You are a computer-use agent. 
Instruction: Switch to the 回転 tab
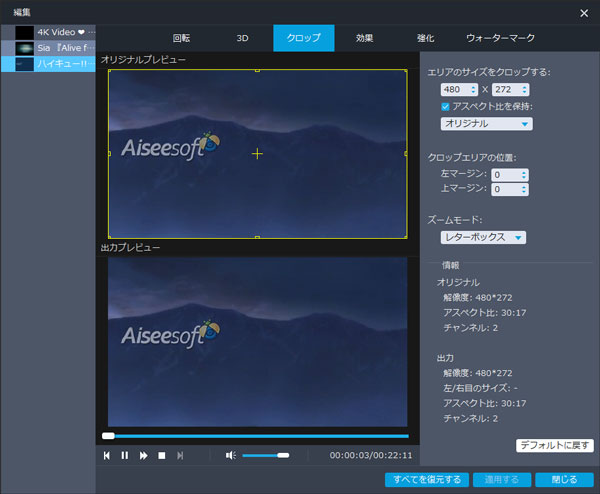pyautogui.click(x=181, y=38)
